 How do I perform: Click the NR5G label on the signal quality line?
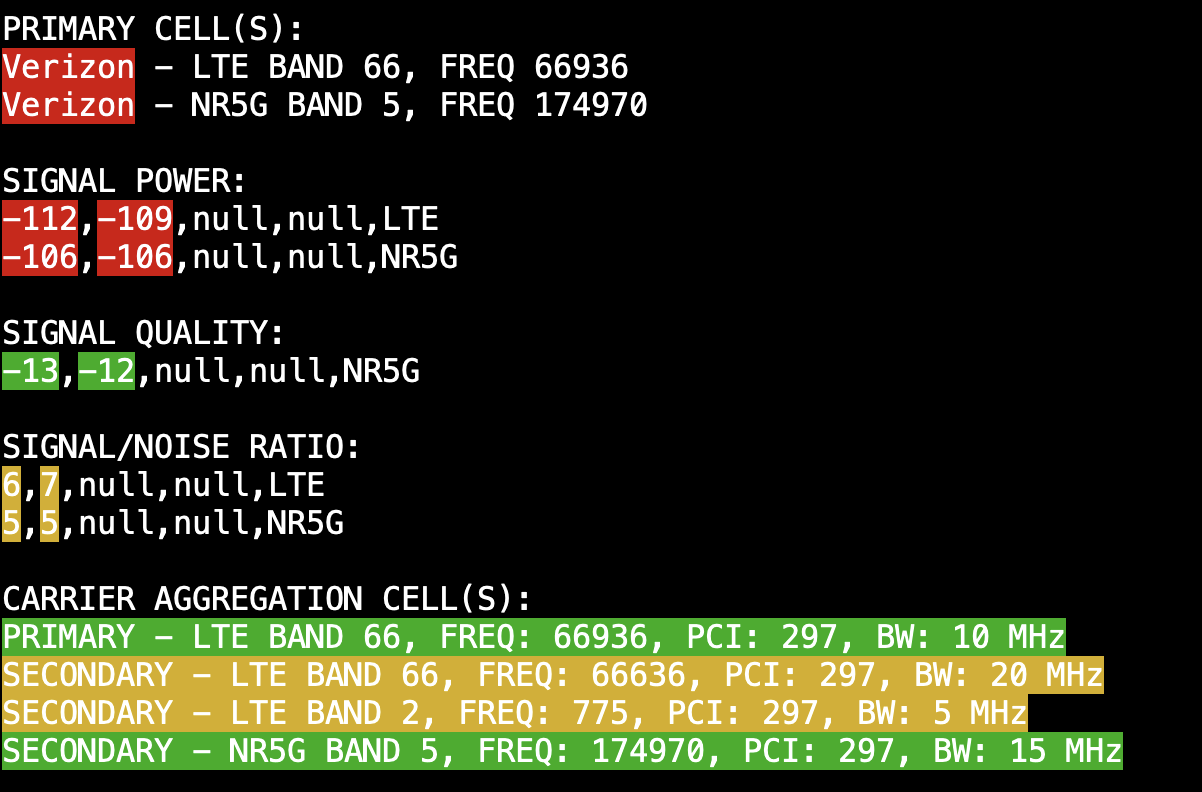[x=381, y=371]
